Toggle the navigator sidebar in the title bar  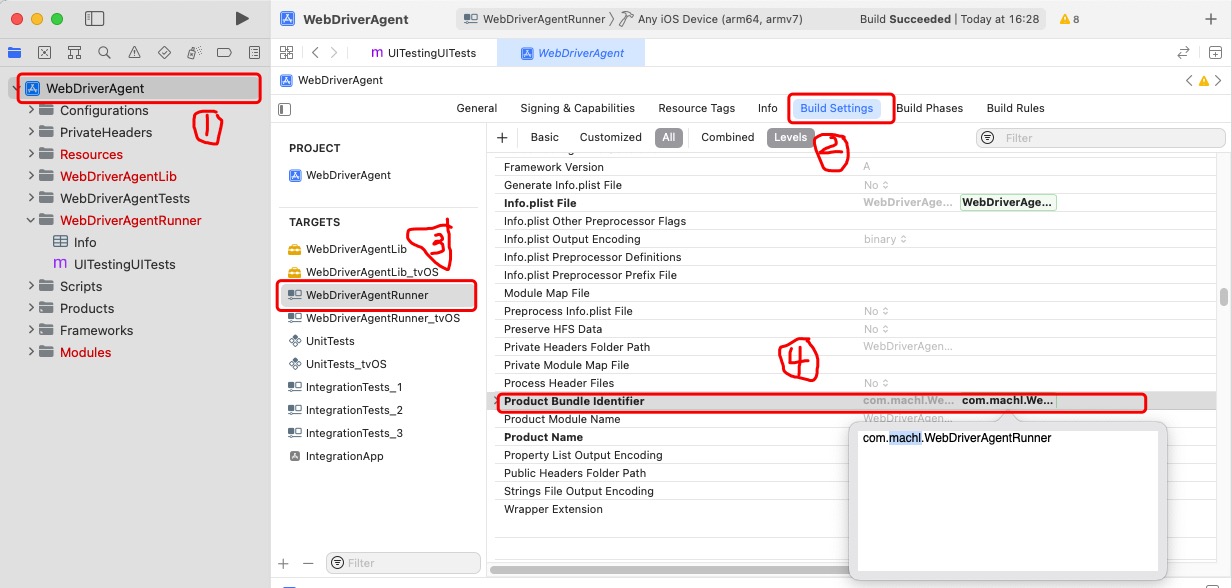pyautogui.click(x=95, y=19)
